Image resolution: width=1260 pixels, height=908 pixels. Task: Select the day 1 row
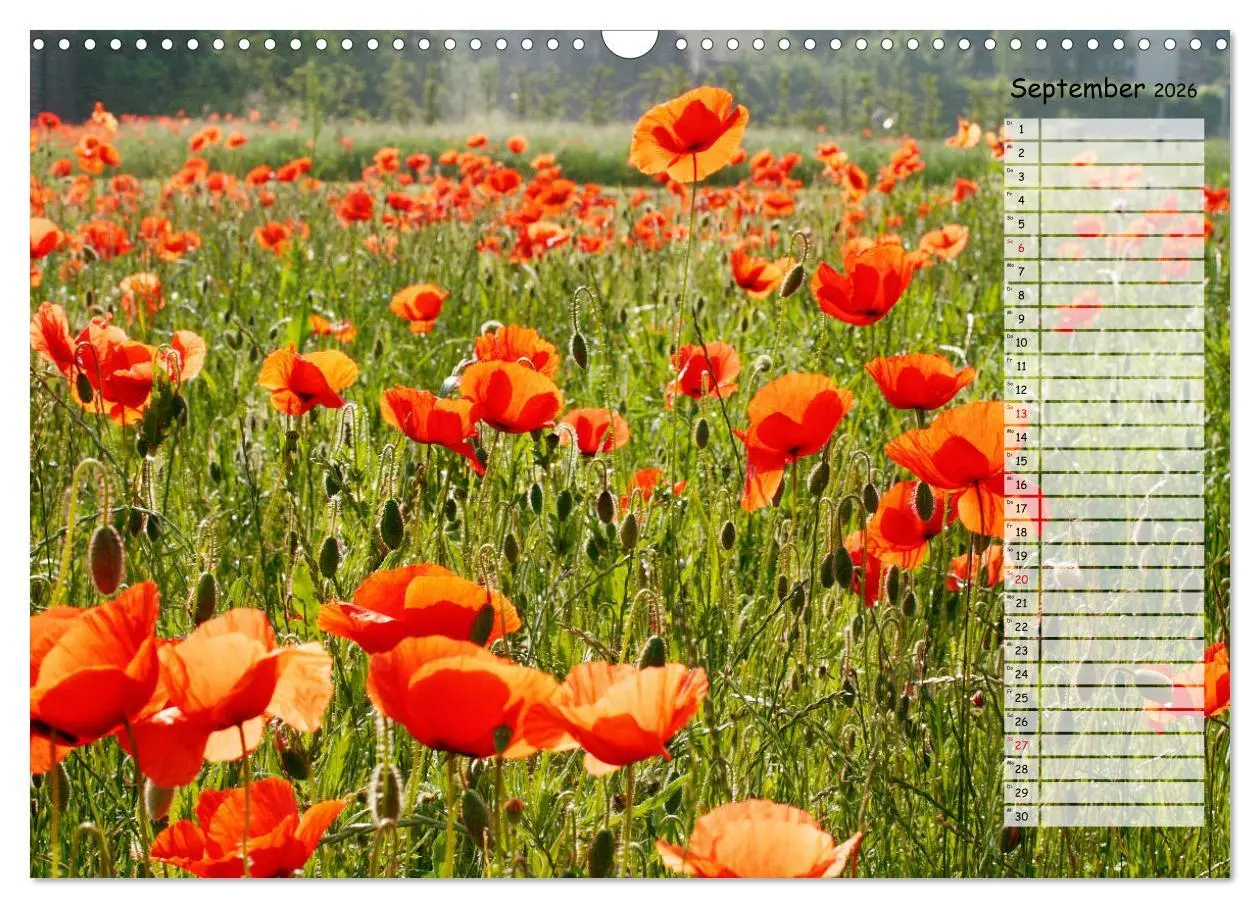1104,129
